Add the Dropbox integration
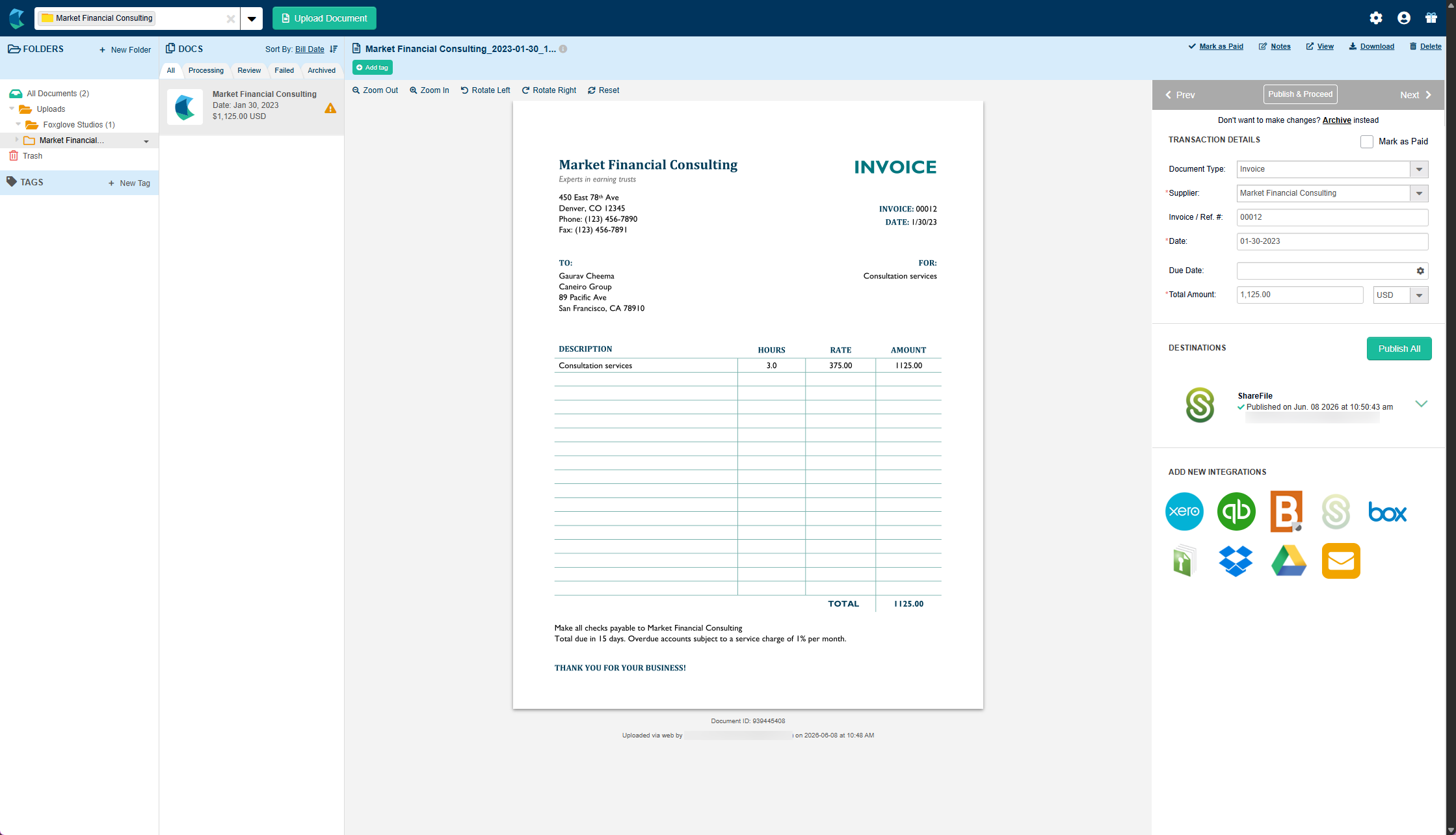1456x835 pixels. (x=1236, y=561)
